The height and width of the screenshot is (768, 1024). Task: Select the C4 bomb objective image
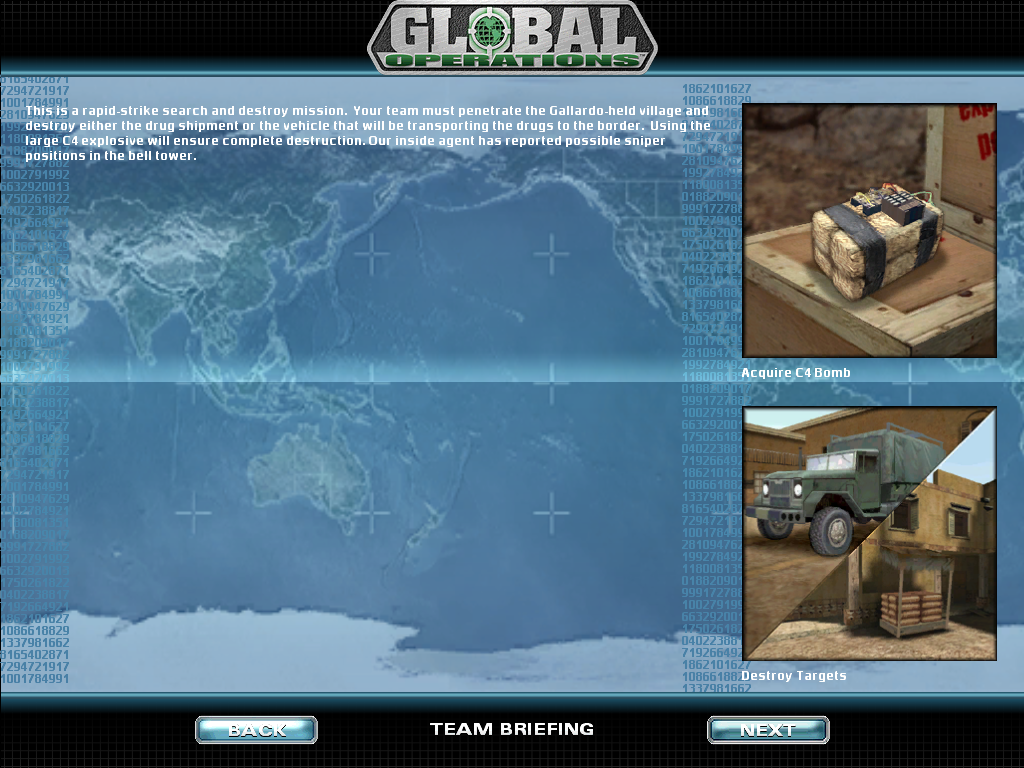[x=869, y=230]
